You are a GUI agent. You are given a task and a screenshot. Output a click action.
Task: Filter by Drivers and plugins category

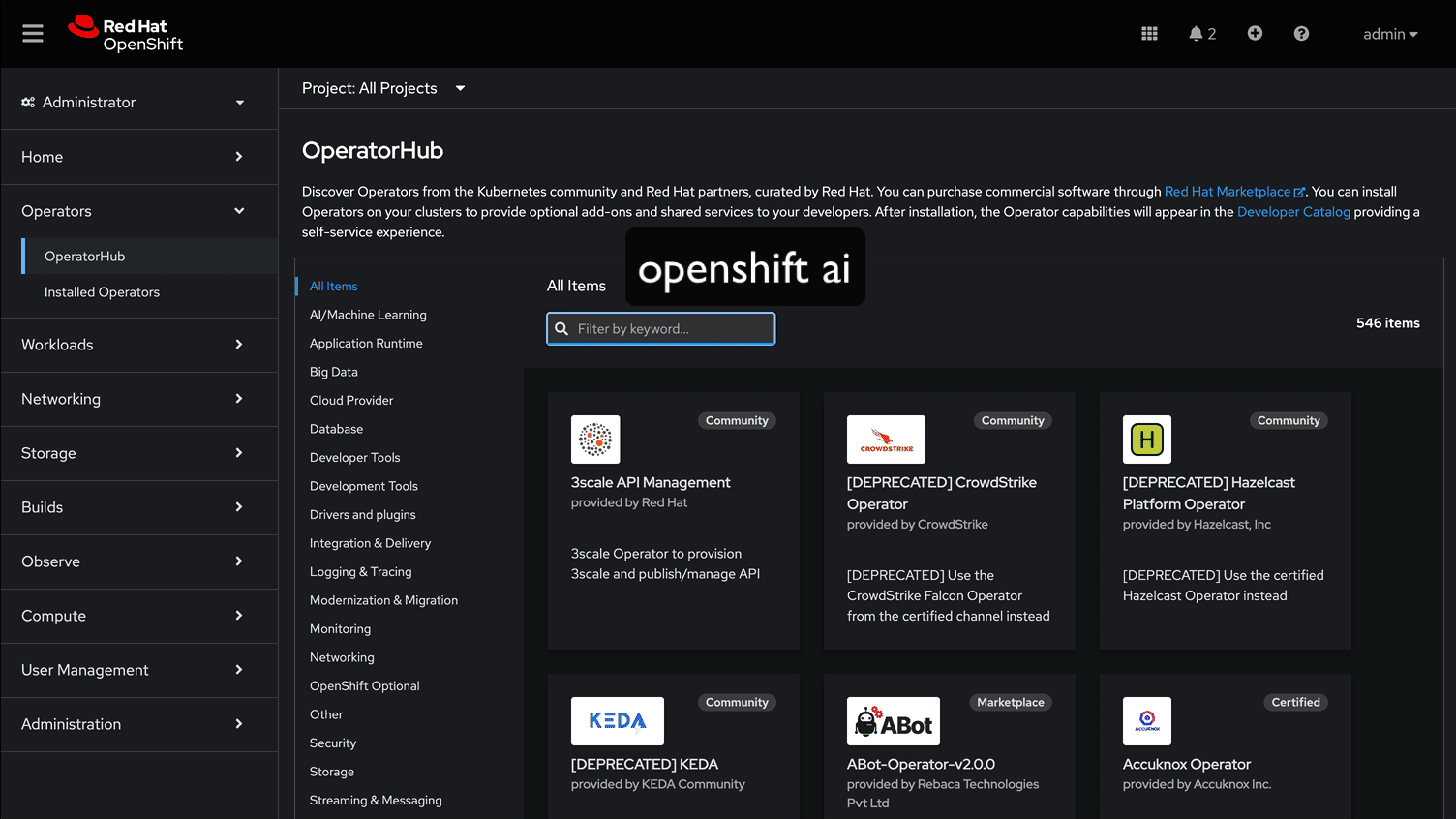tap(362, 515)
